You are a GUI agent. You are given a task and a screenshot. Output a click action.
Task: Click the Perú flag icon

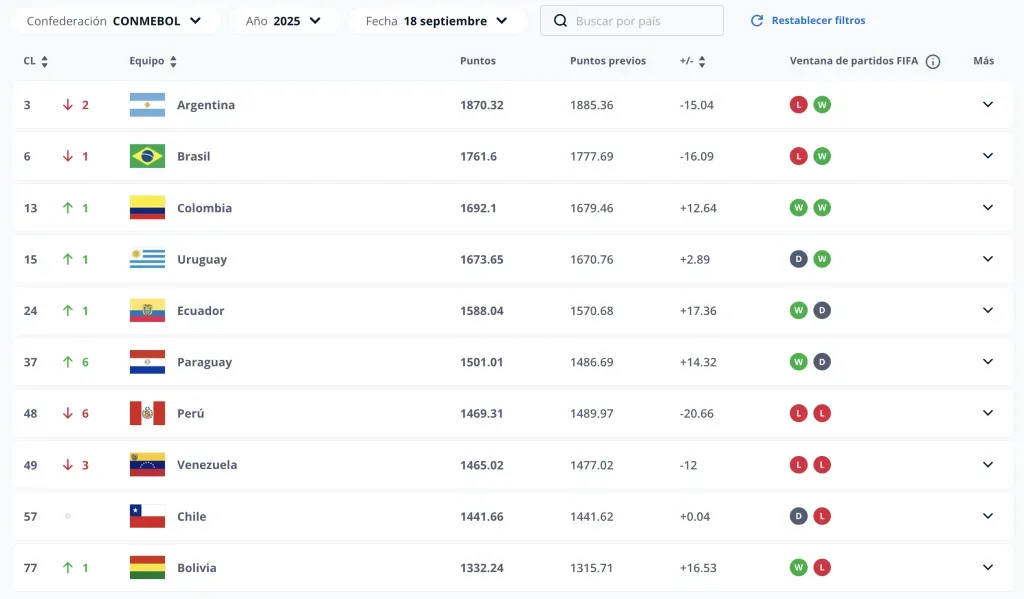pyautogui.click(x=147, y=413)
